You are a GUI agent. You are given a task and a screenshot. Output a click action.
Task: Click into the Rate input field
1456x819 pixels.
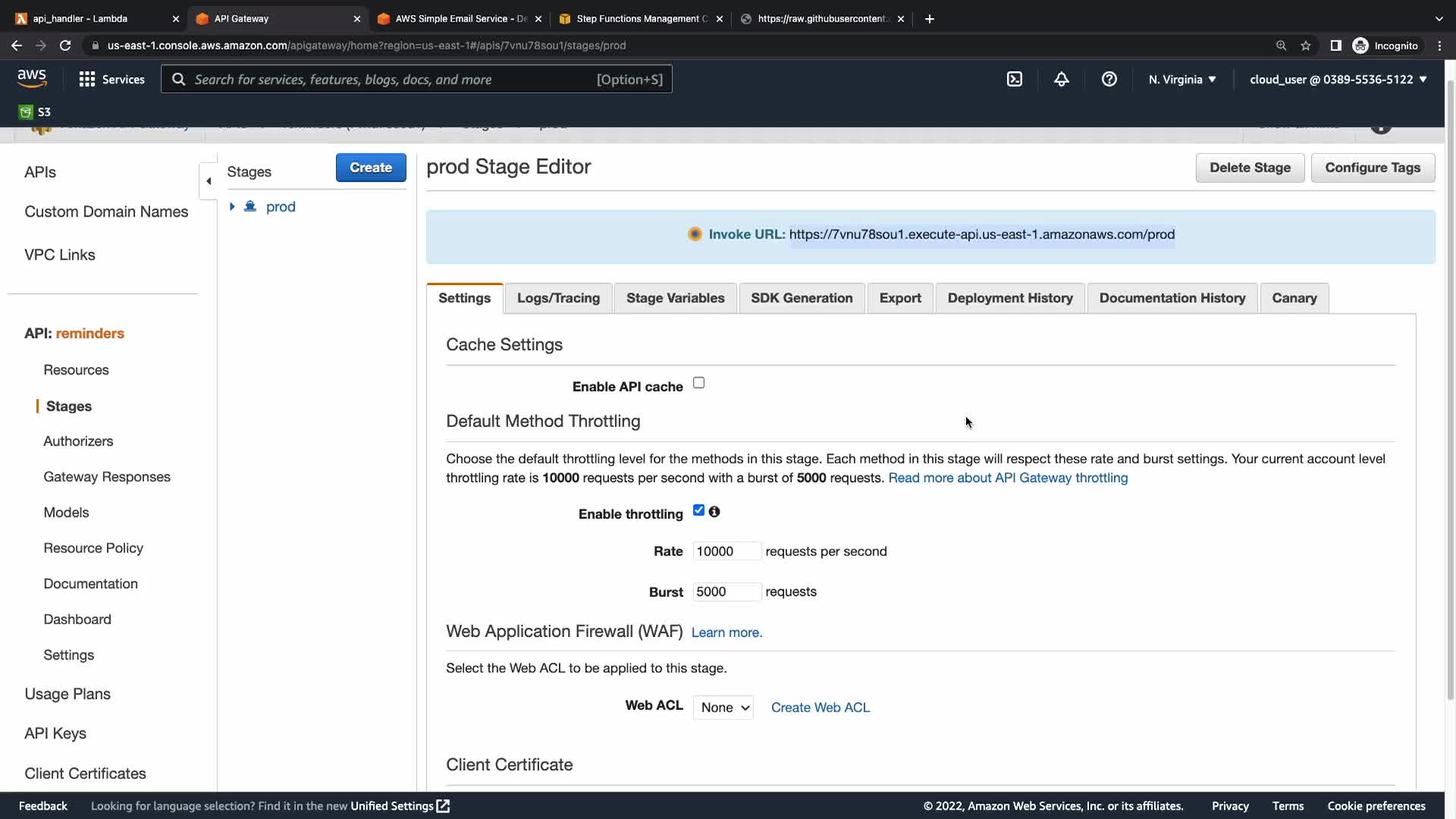pos(726,551)
